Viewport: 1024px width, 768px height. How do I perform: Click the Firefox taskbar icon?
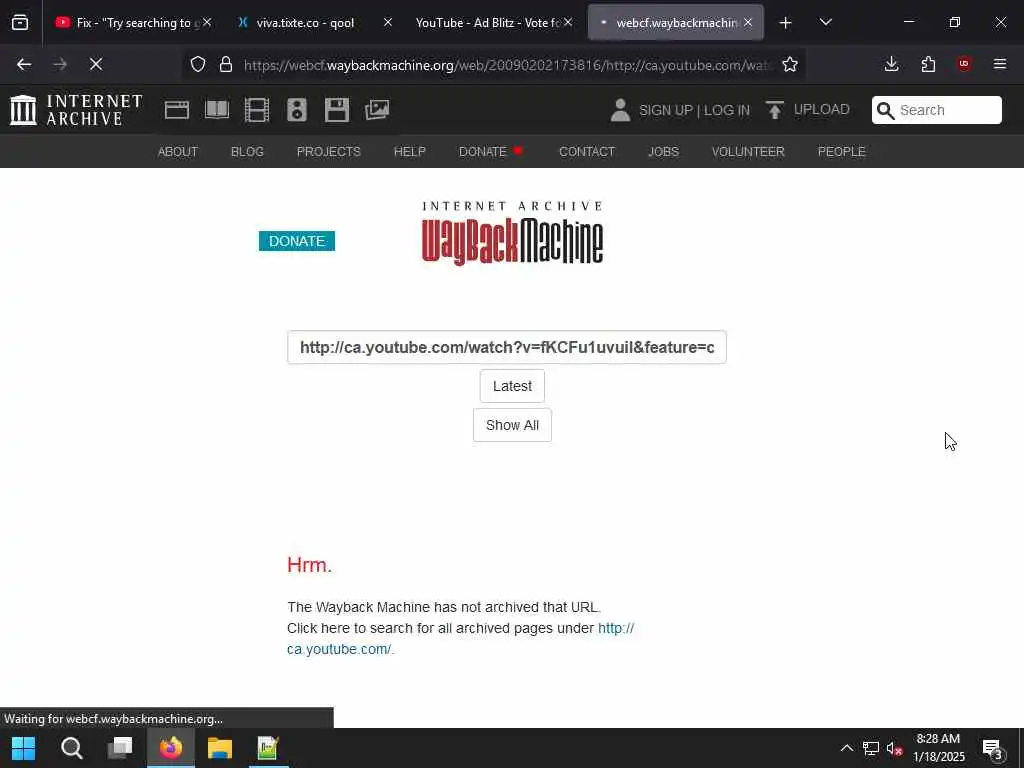point(171,748)
